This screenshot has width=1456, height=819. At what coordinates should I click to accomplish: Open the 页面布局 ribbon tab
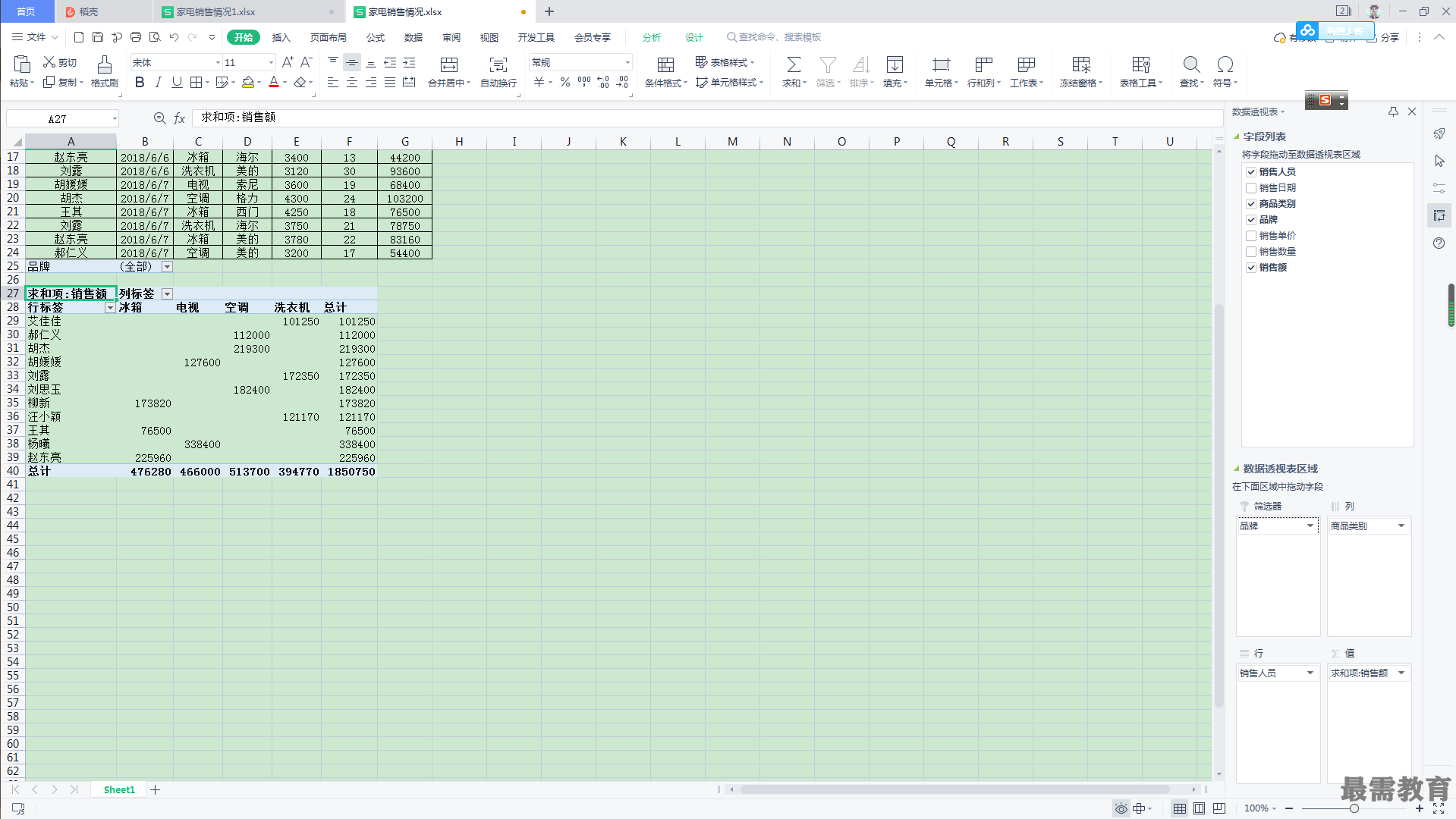tap(328, 37)
